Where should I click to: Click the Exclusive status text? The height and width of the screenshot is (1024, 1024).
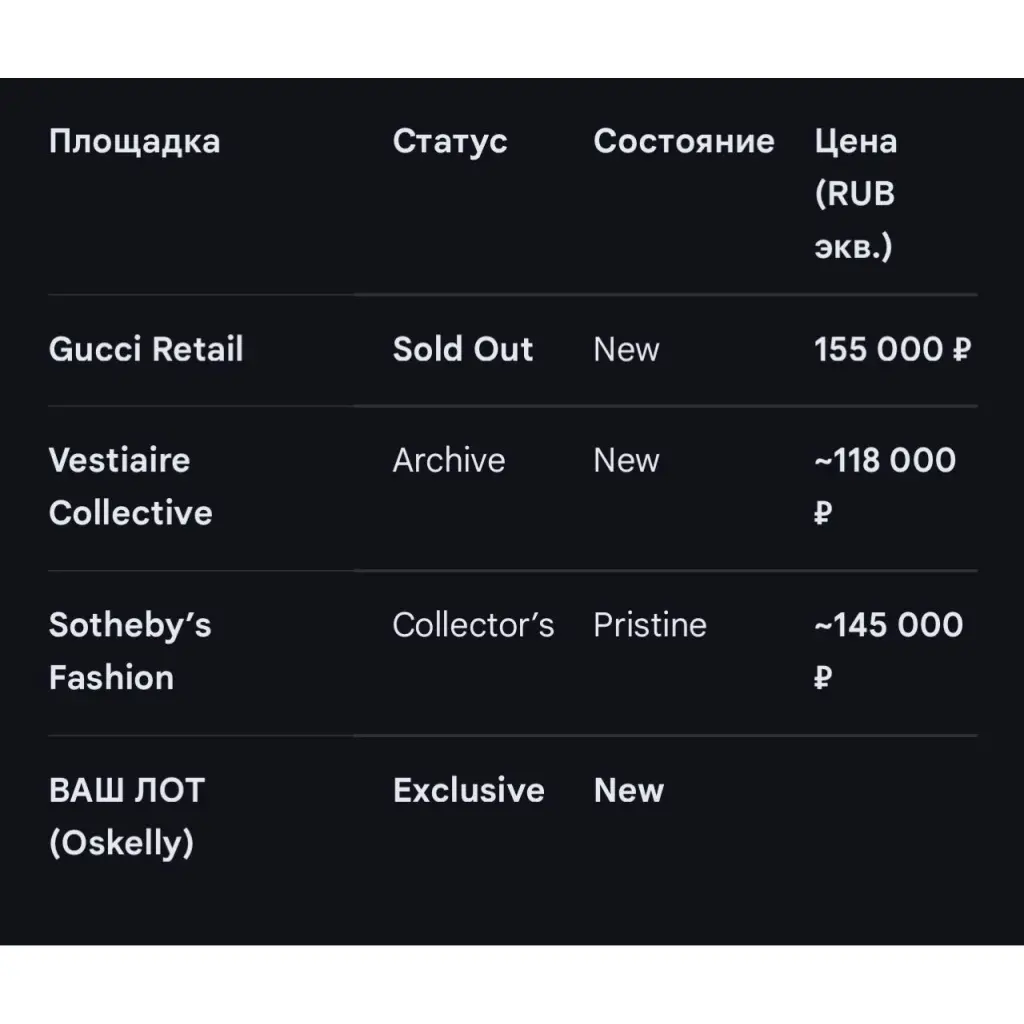[469, 790]
